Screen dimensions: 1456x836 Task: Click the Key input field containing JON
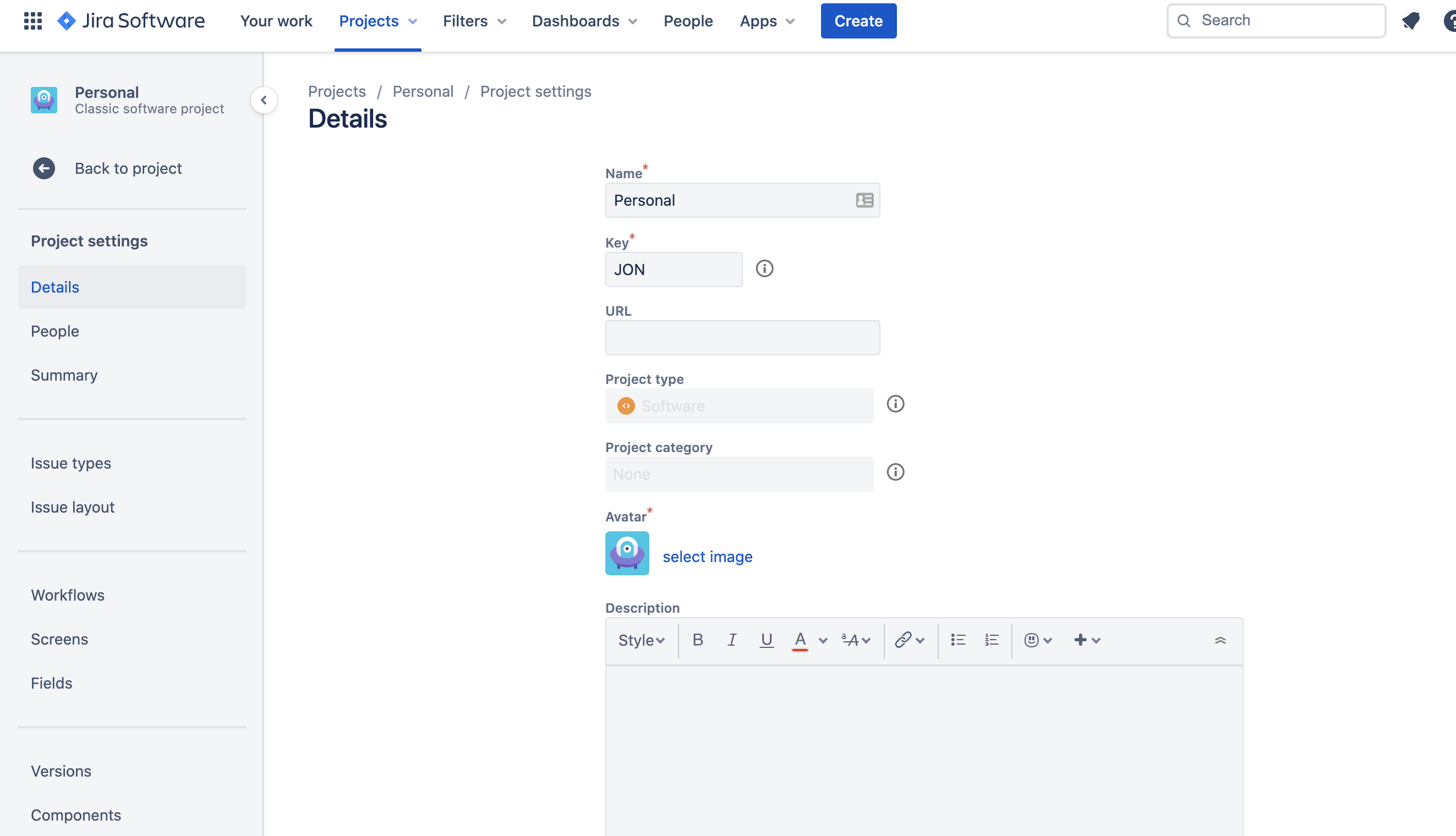coord(673,269)
